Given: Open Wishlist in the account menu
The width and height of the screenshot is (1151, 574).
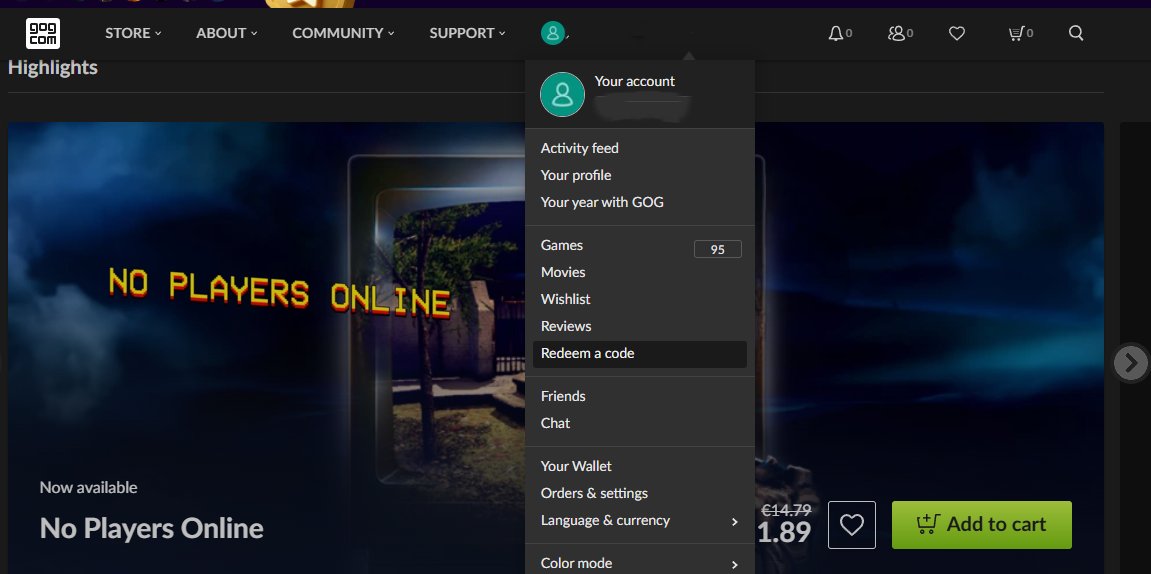Looking at the screenshot, I should [565, 299].
